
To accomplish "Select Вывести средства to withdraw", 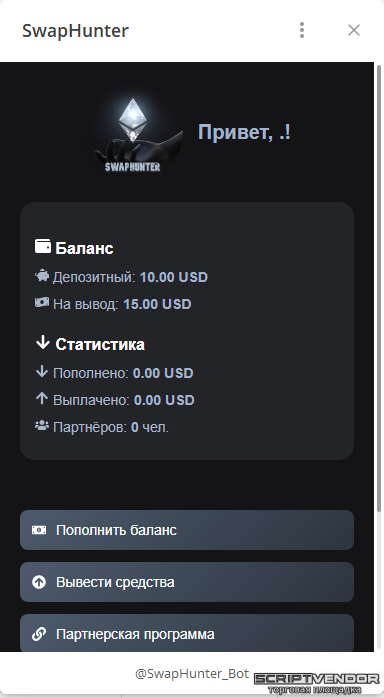I will [x=187, y=582].
